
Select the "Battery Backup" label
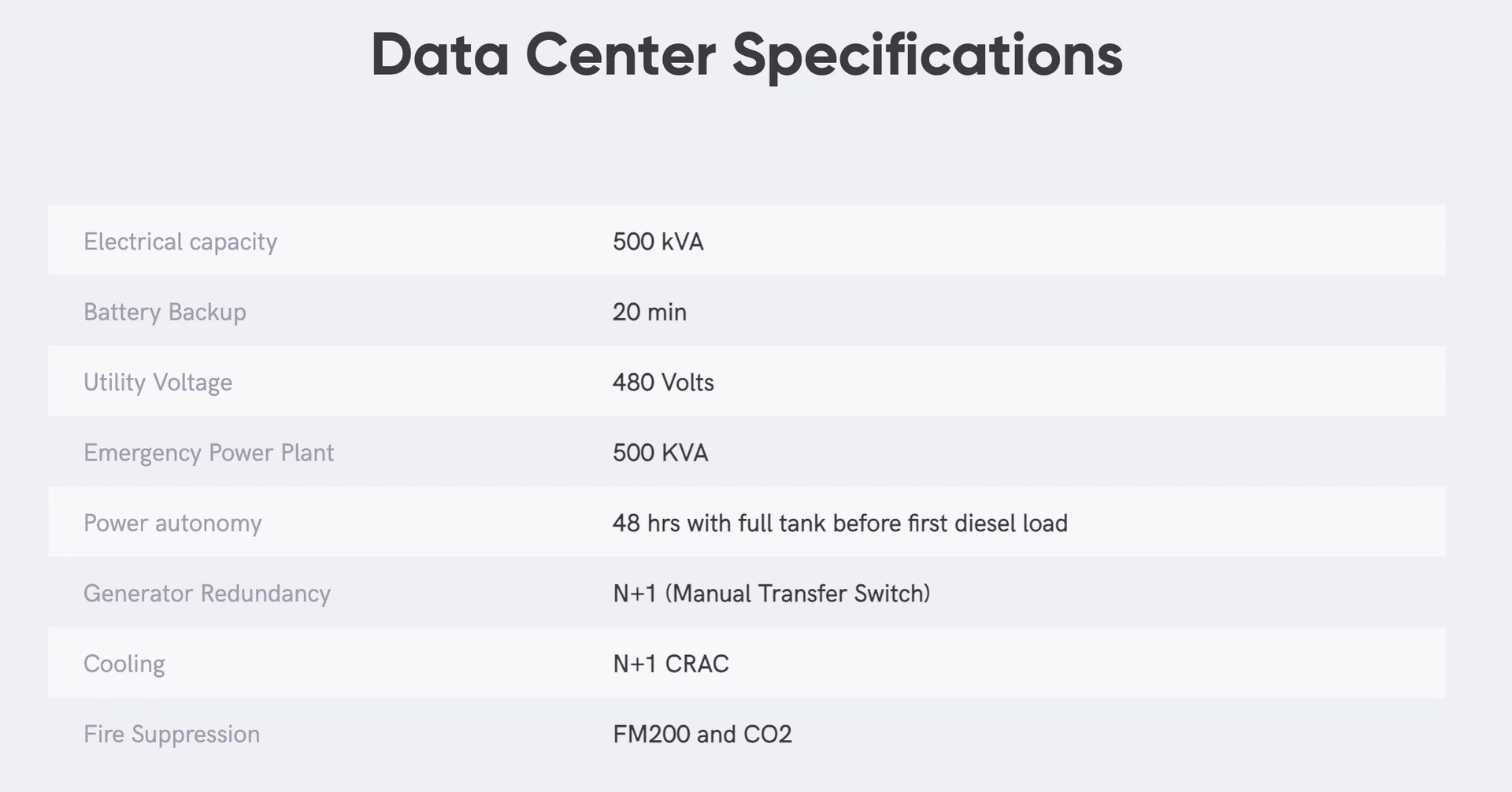tap(165, 312)
